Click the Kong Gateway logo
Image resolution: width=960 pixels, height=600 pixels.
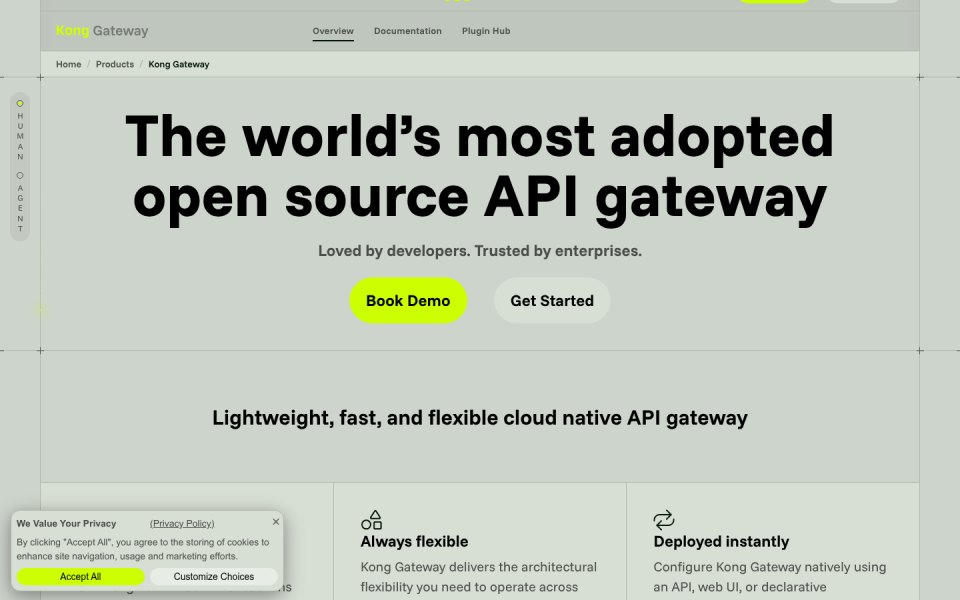[x=102, y=31]
